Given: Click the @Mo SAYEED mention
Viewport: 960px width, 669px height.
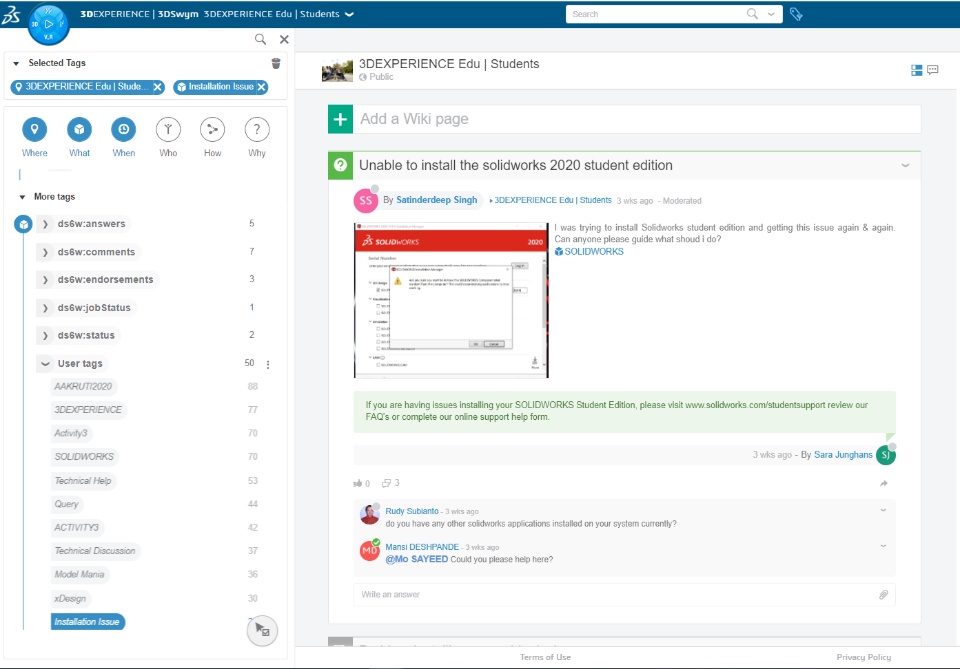Looking at the screenshot, I should (416, 559).
